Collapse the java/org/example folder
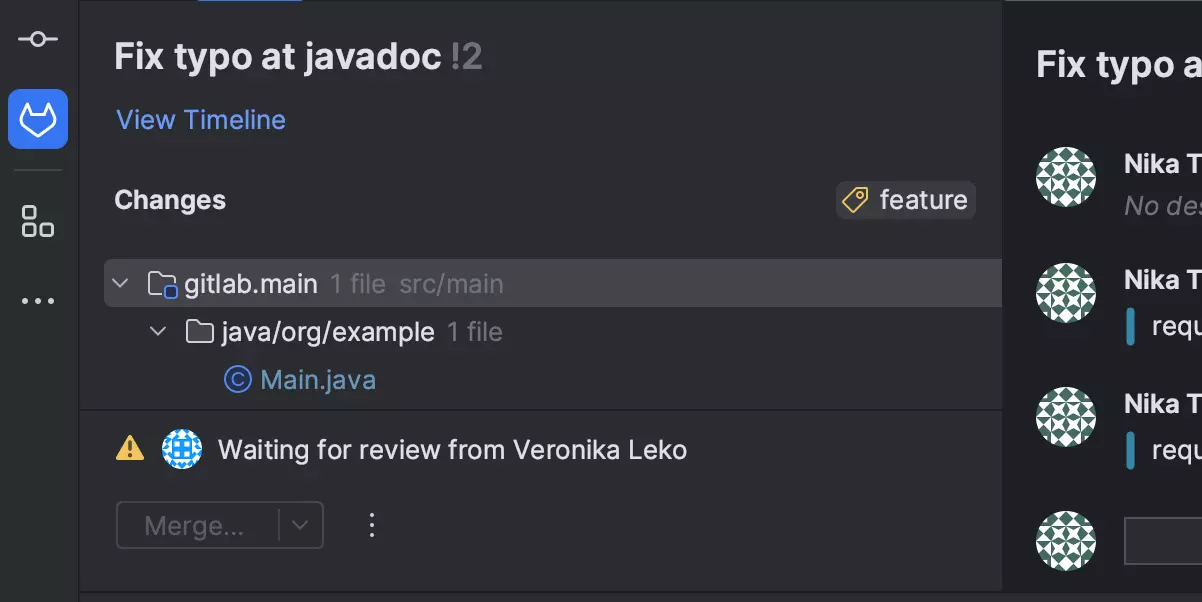Image resolution: width=1202 pixels, height=602 pixels. (x=158, y=332)
